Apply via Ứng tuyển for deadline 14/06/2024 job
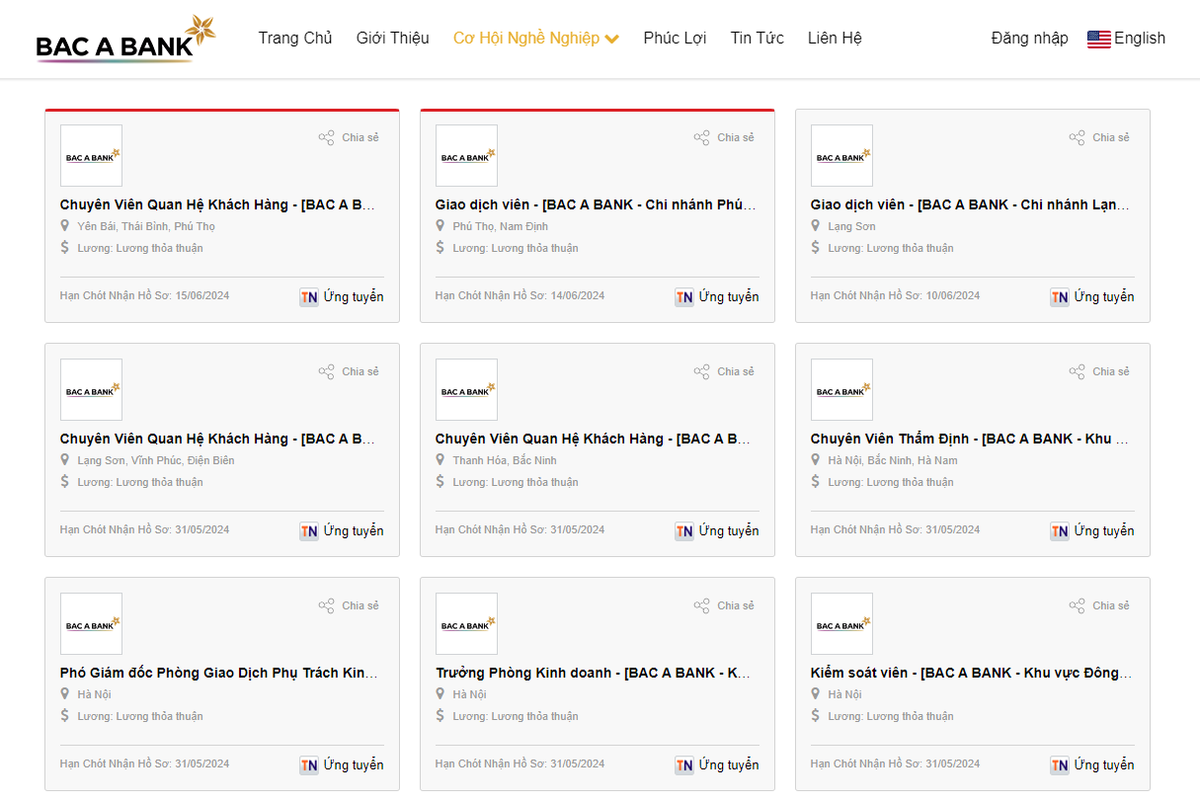The height and width of the screenshot is (804, 1200). [717, 297]
